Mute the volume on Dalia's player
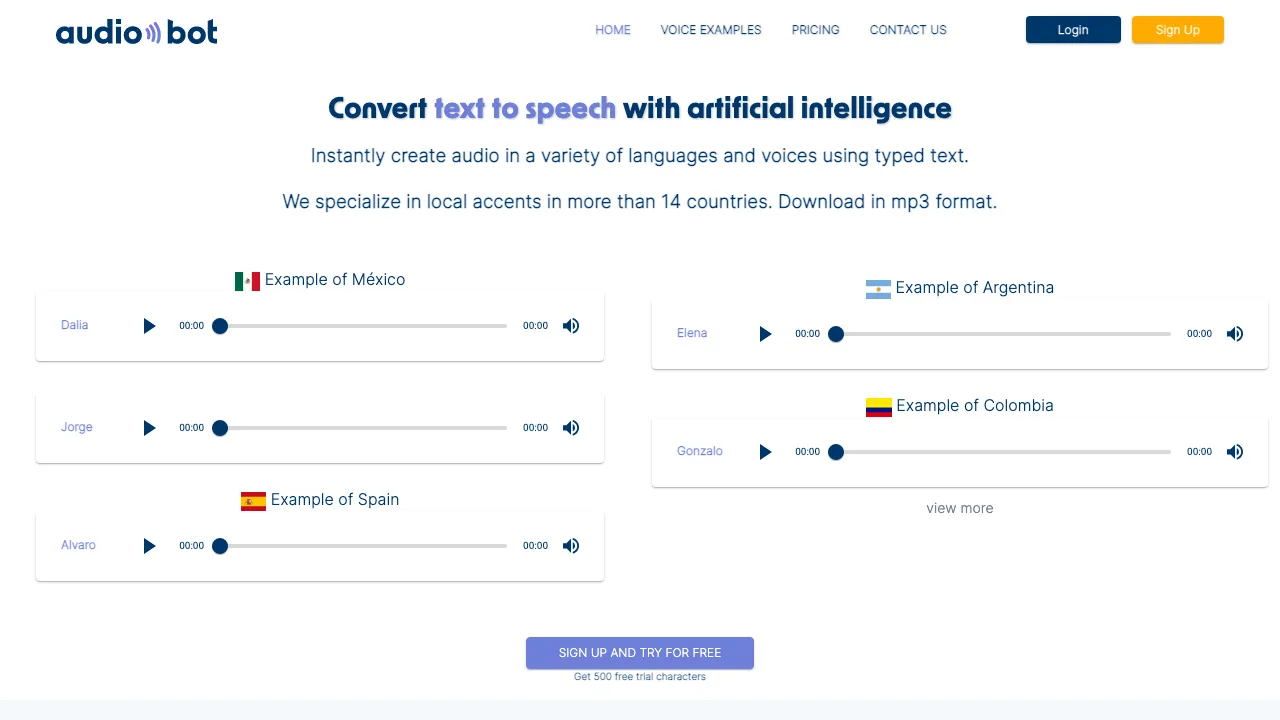 point(570,326)
